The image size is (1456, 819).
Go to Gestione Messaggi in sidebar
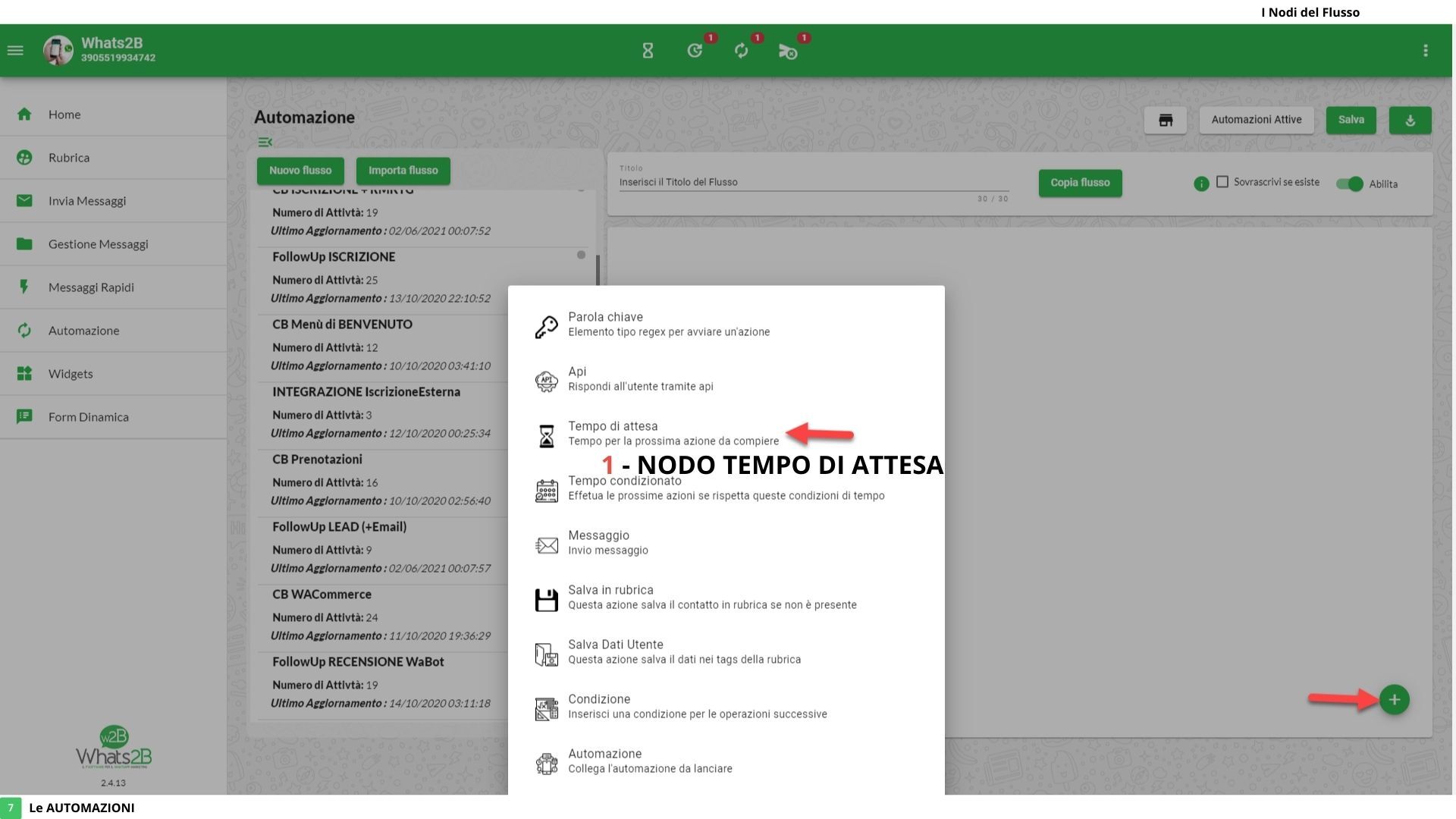click(x=114, y=244)
